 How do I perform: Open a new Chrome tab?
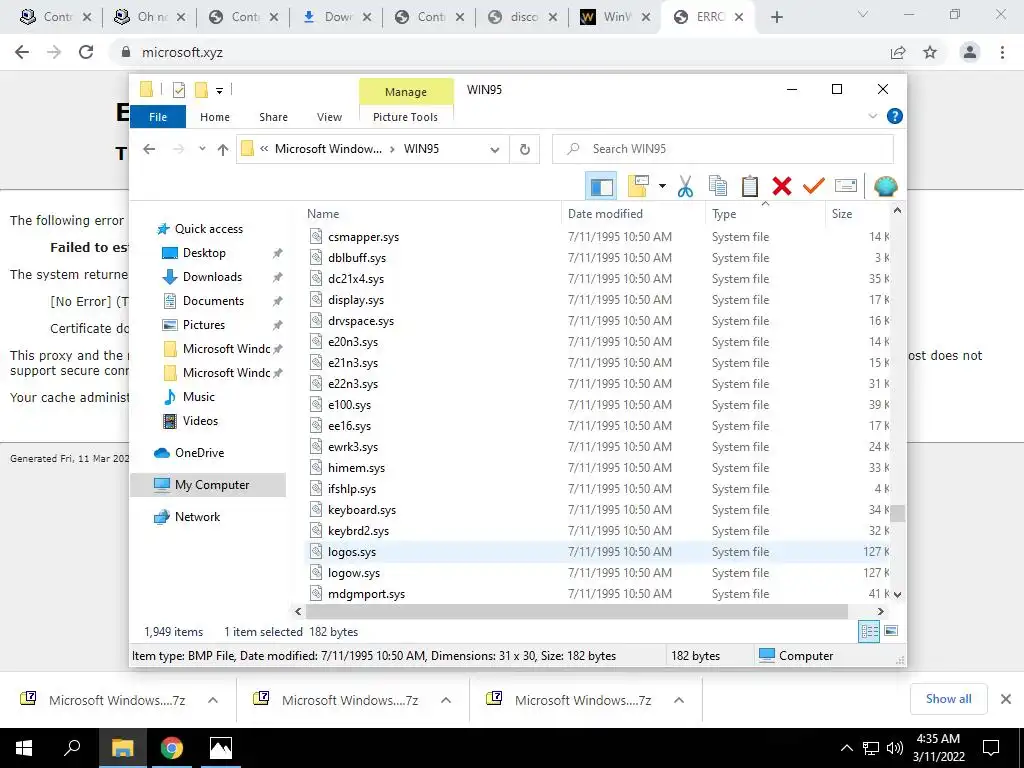(776, 17)
